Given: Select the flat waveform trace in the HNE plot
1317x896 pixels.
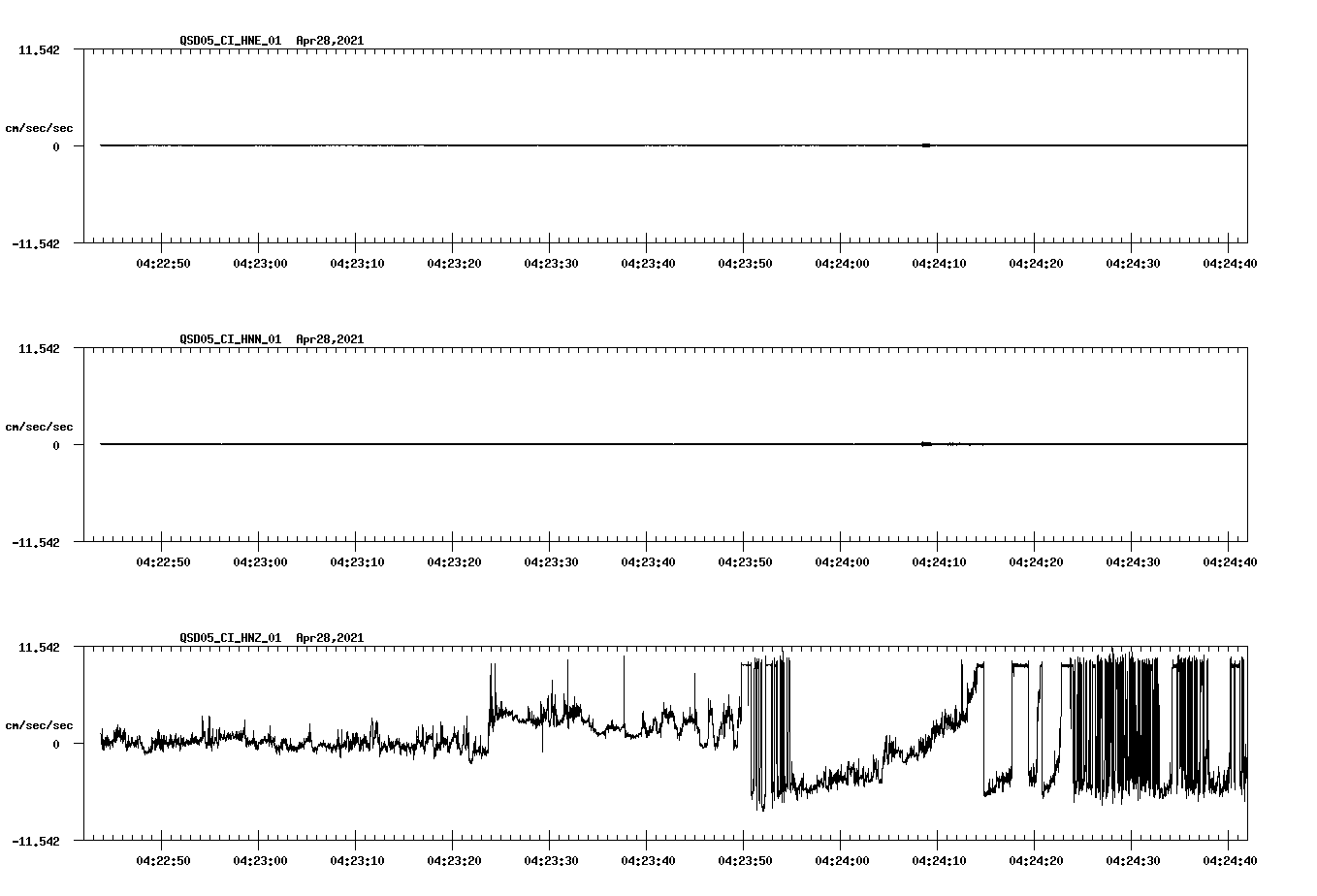Looking at the screenshot, I should [485, 145].
